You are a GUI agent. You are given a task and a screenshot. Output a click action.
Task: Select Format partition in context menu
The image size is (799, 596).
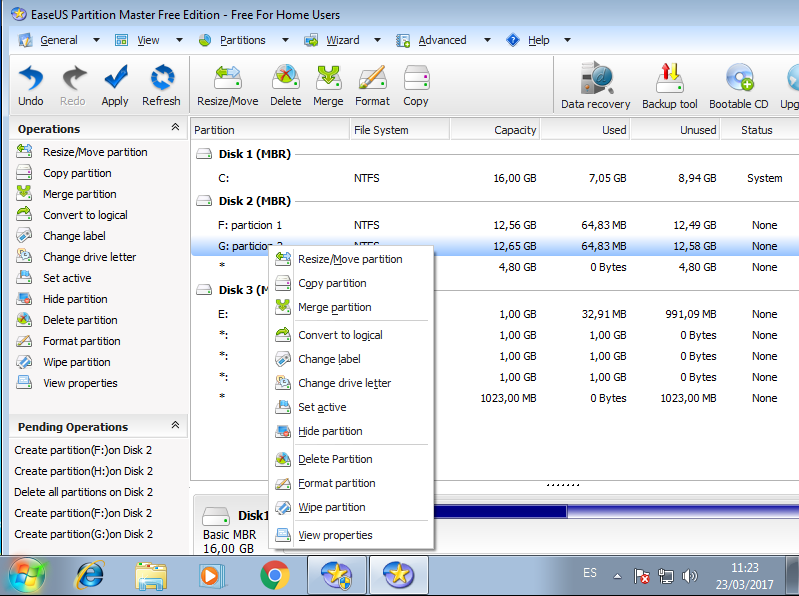coord(351,483)
